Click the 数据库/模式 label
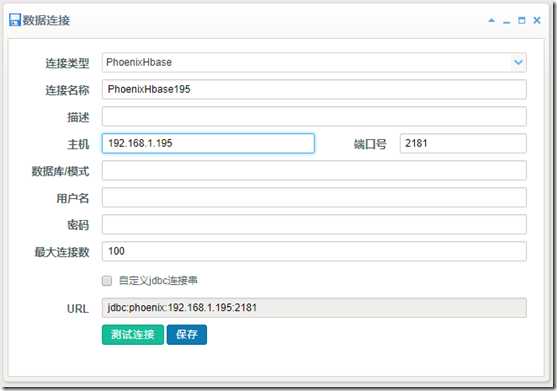This screenshot has width=557, height=391. tap(60, 171)
